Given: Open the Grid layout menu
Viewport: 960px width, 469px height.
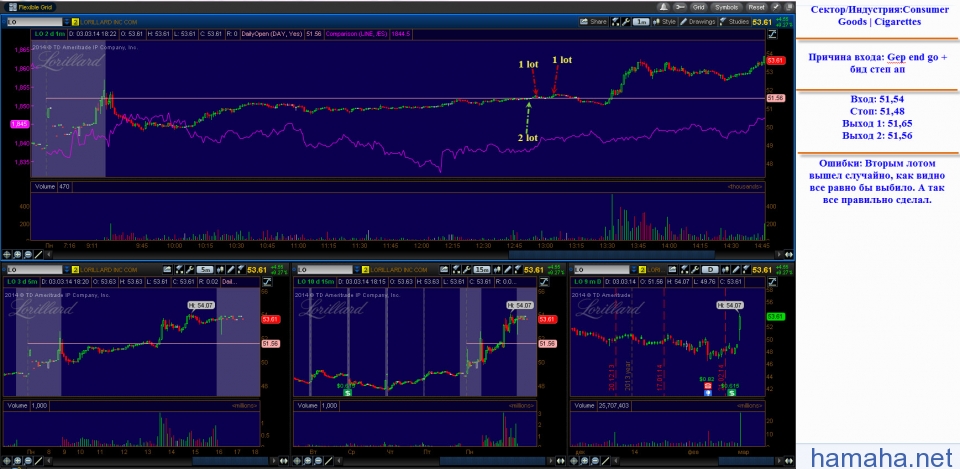Looking at the screenshot, I should [x=699, y=7].
